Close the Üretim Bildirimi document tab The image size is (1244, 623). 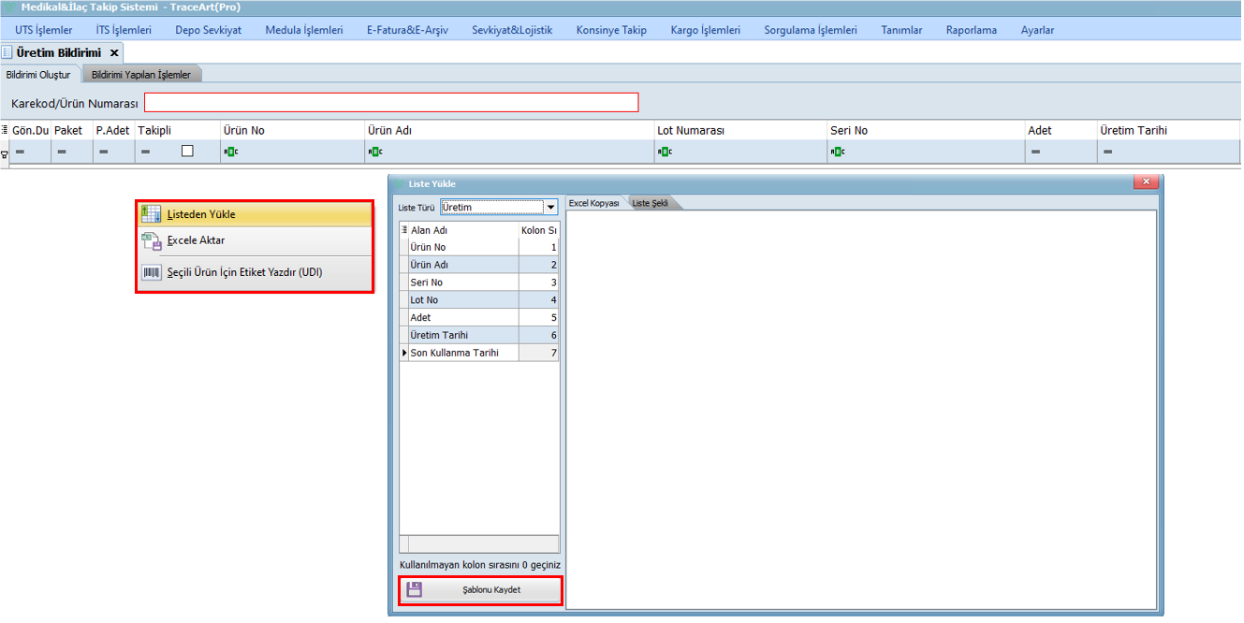pos(114,52)
